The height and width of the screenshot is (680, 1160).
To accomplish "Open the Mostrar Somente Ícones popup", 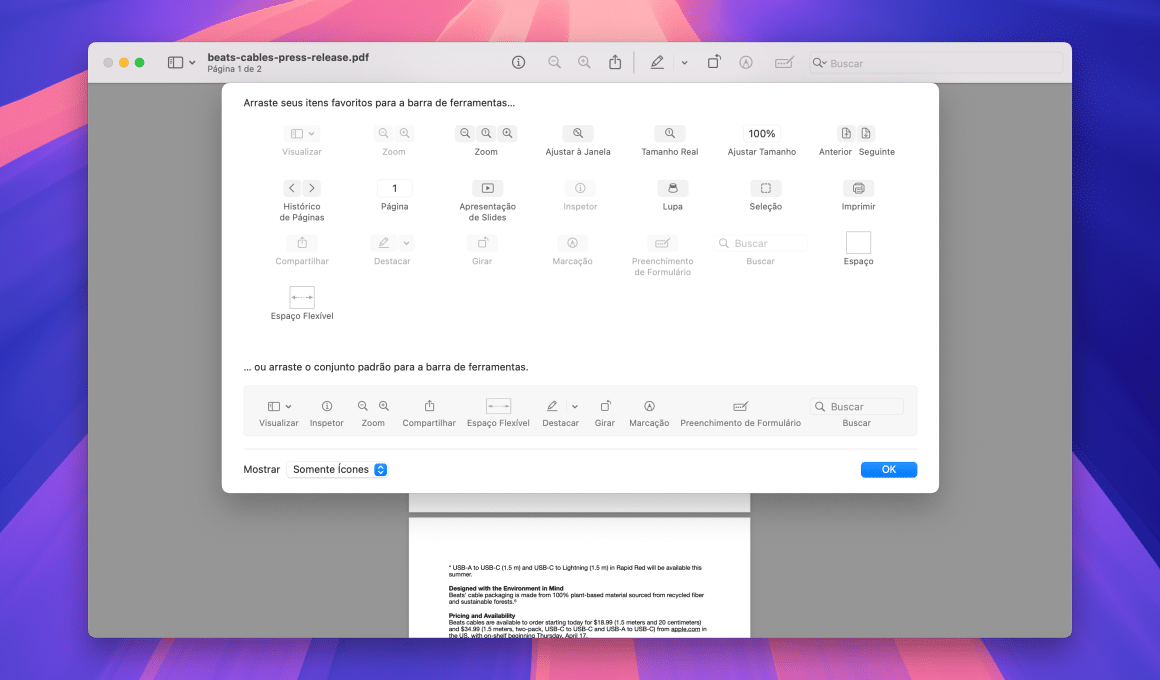I will pos(337,469).
